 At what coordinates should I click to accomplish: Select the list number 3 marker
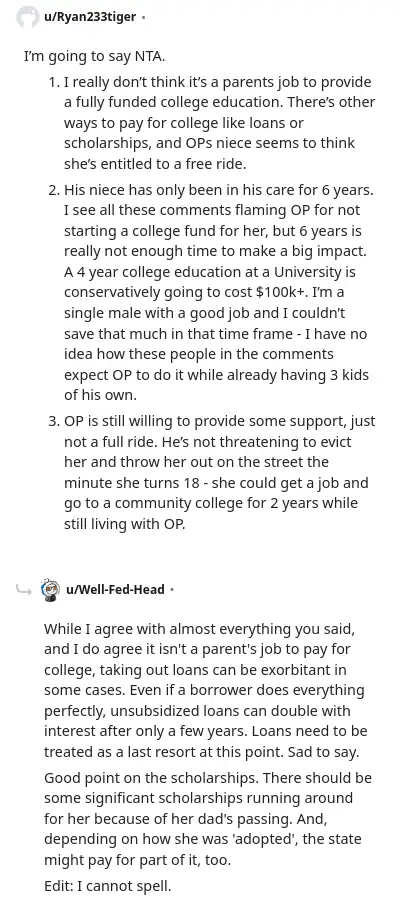pyautogui.click(x=55, y=421)
